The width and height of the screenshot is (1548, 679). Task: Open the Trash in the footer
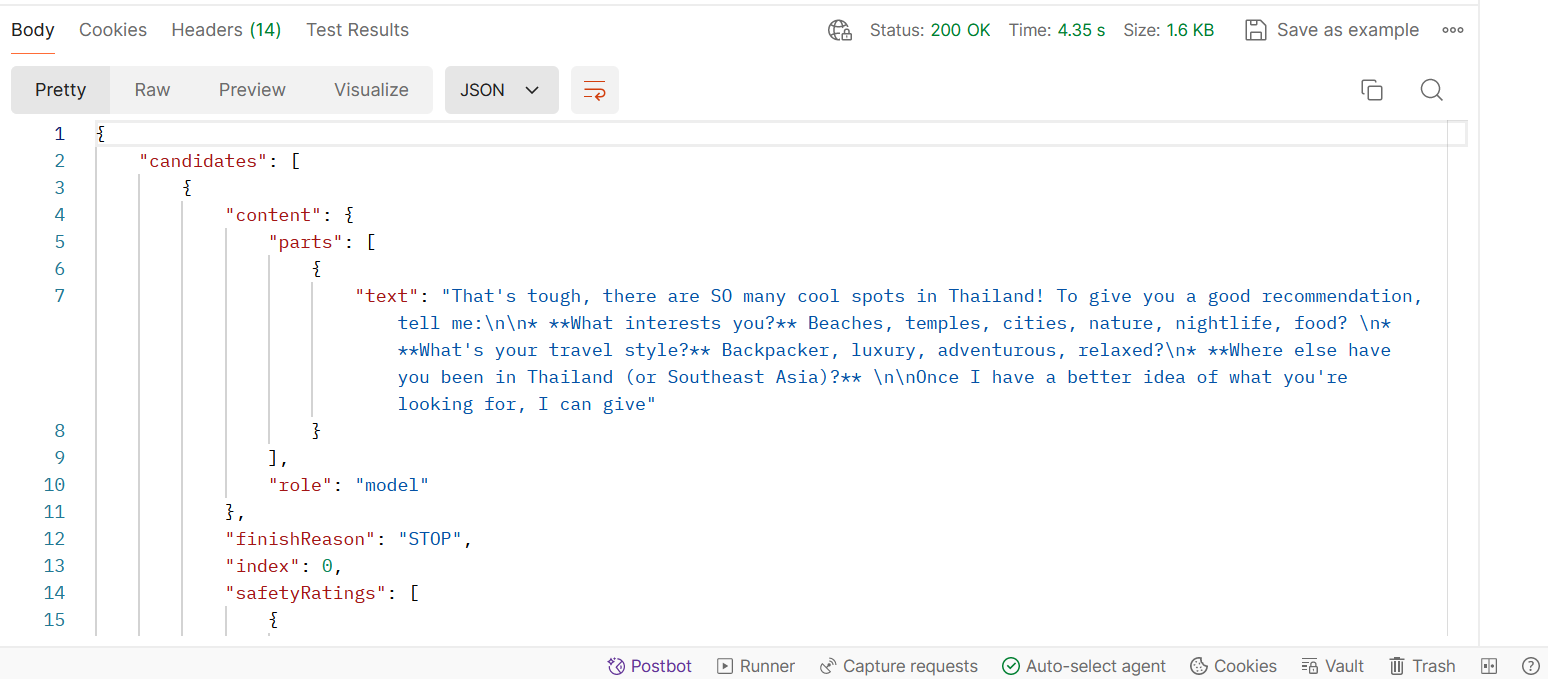(1422, 666)
